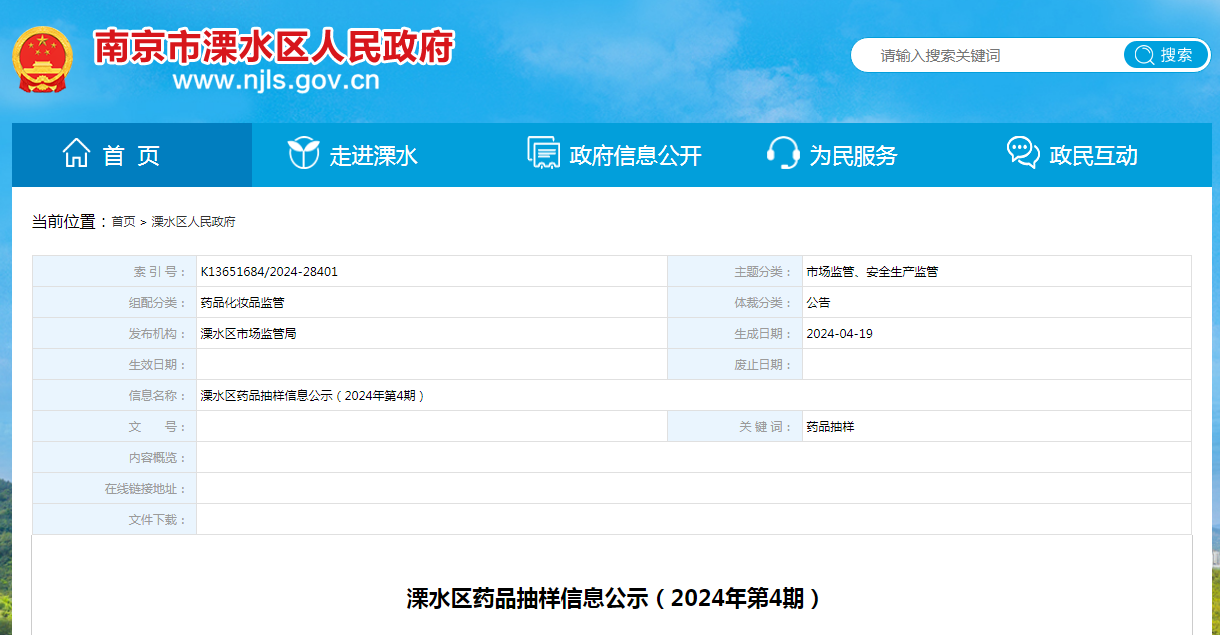
Task: Click 溧水区市场监管局 publisher value
Action: click(248, 334)
